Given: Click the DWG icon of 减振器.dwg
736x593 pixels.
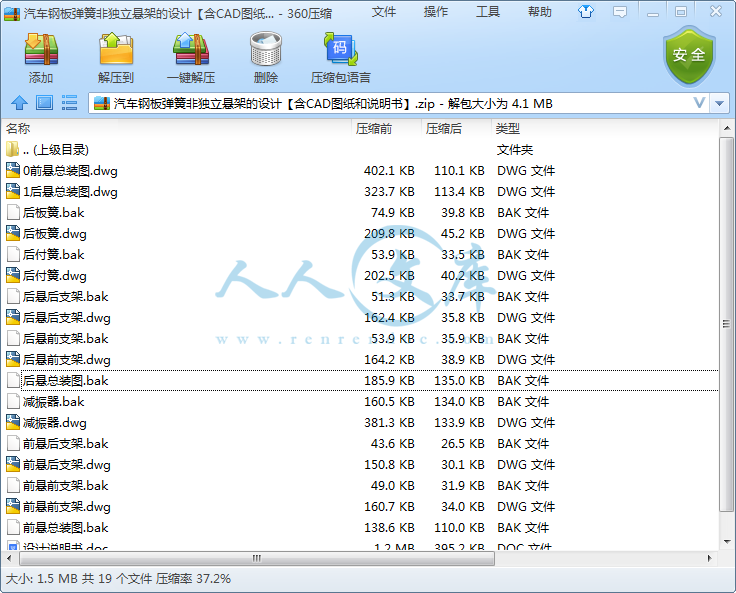Looking at the screenshot, I should tap(13, 423).
